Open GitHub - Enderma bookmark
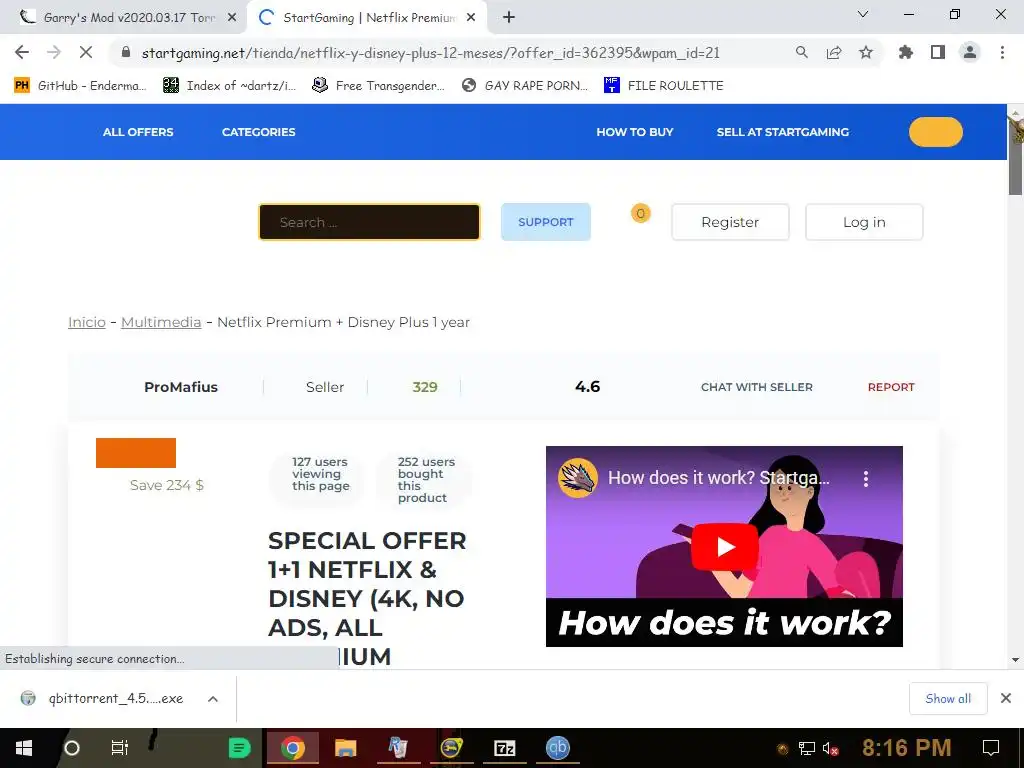 (80, 86)
